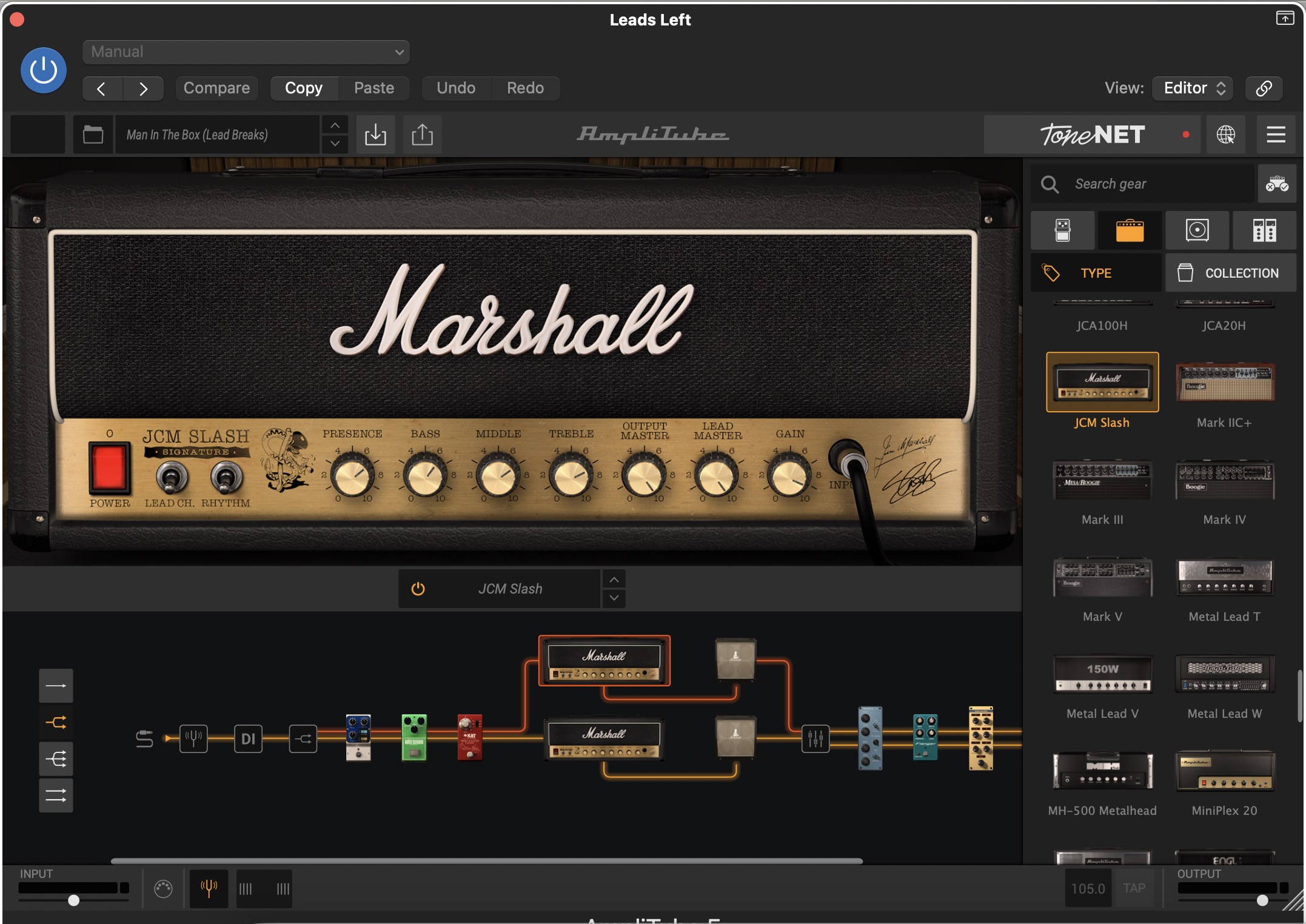Image resolution: width=1306 pixels, height=924 pixels.
Task: Click the share preset upload icon
Action: pyautogui.click(x=422, y=135)
